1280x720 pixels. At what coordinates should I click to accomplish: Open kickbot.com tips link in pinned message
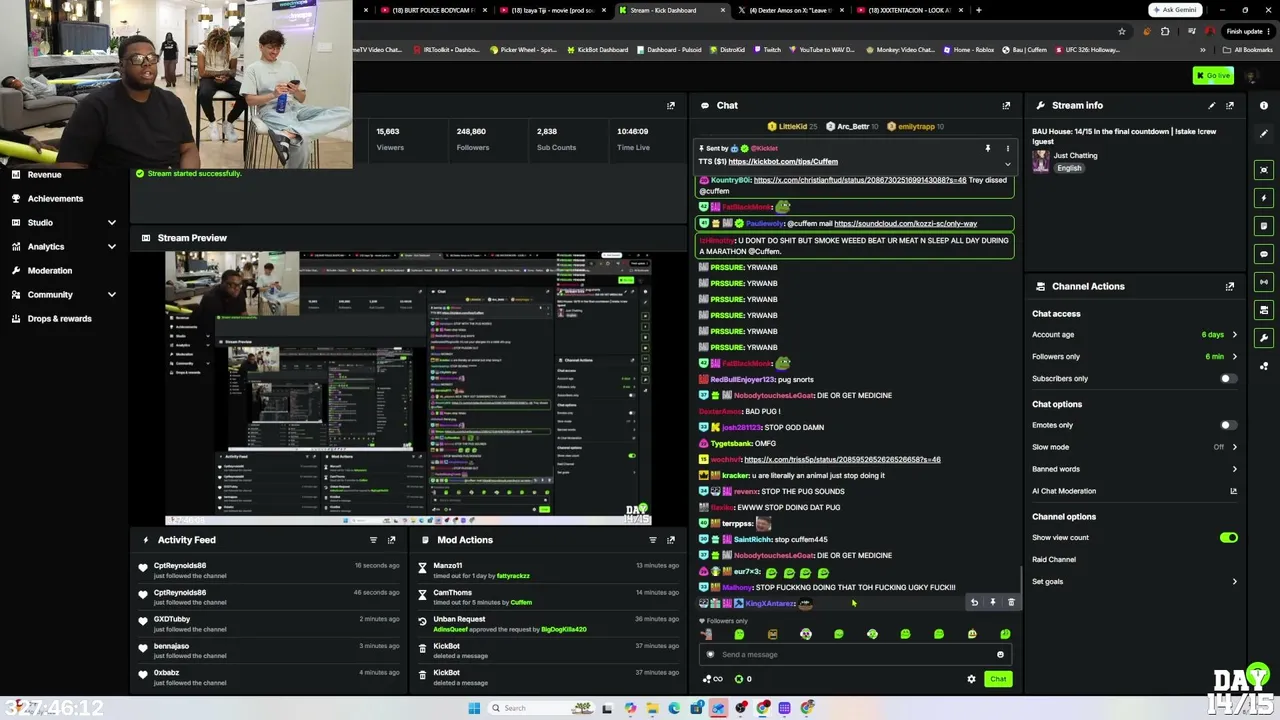783,162
